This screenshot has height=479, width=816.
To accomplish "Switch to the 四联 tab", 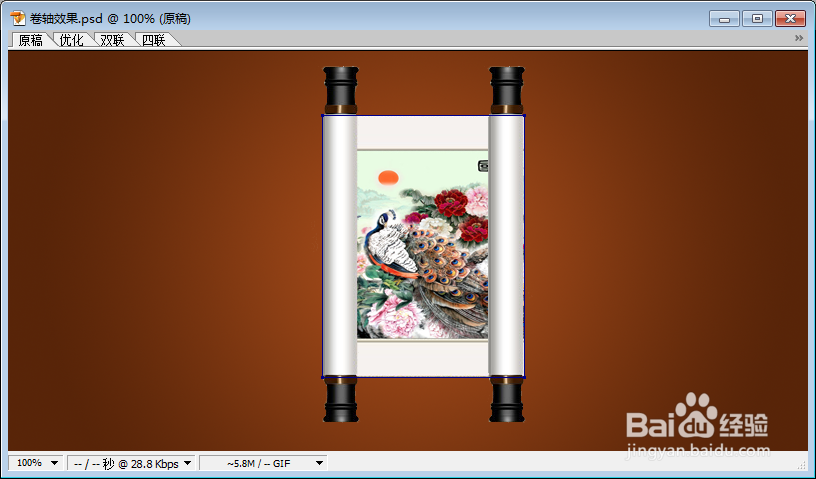I will point(154,40).
